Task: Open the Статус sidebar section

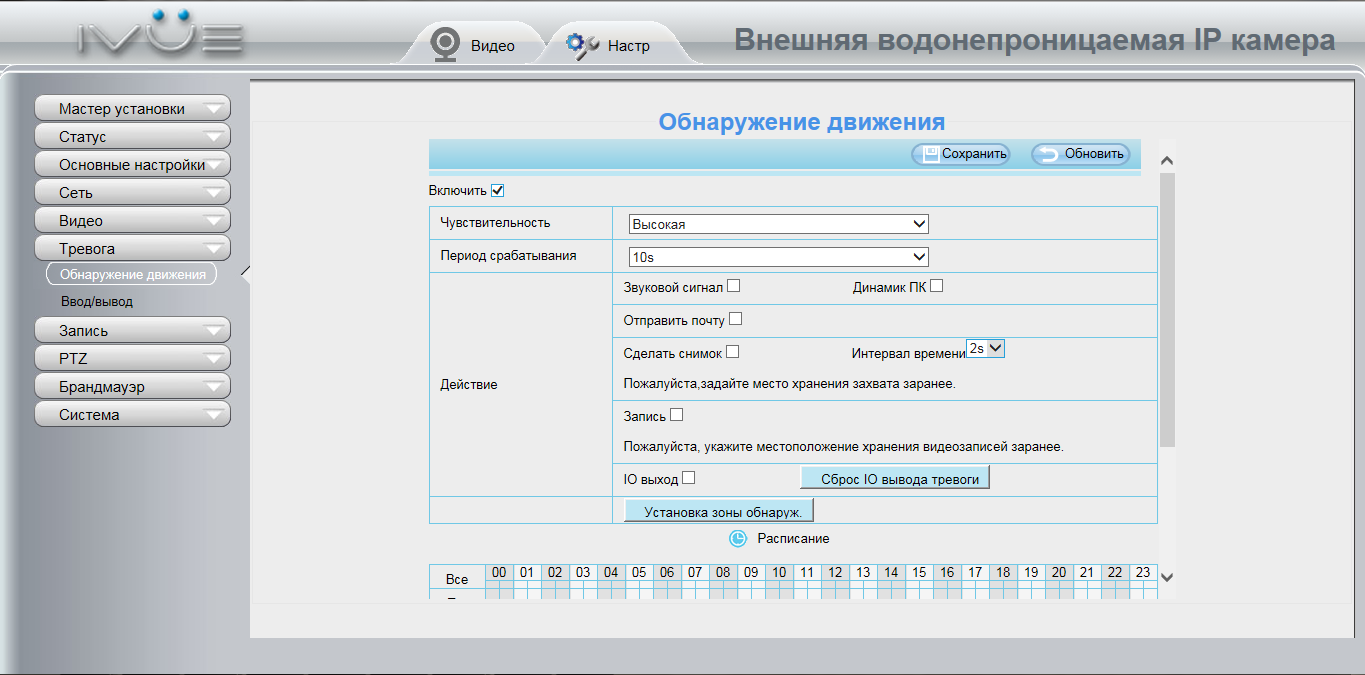Action: pos(132,137)
